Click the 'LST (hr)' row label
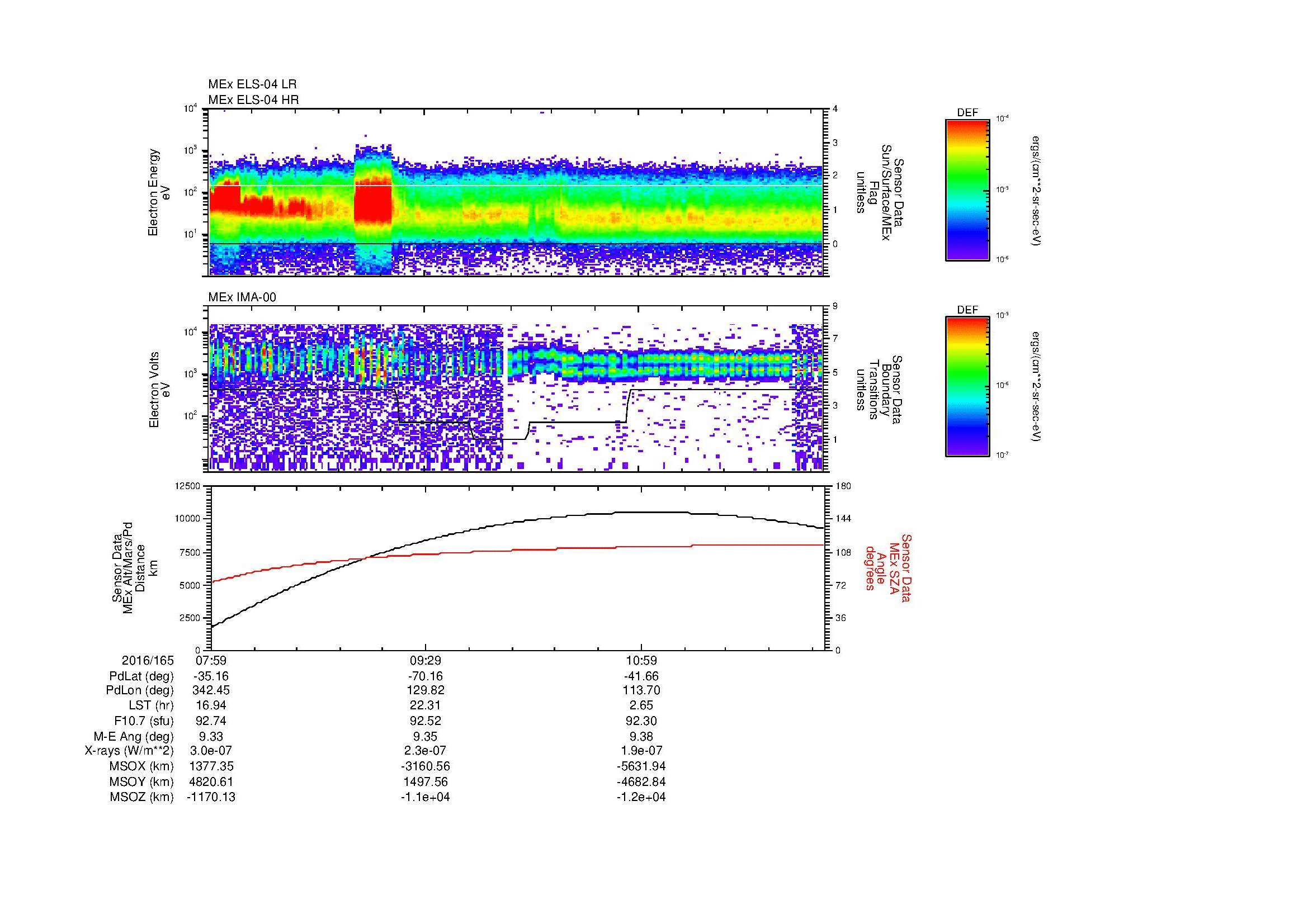The image size is (1308, 924). coord(151,705)
